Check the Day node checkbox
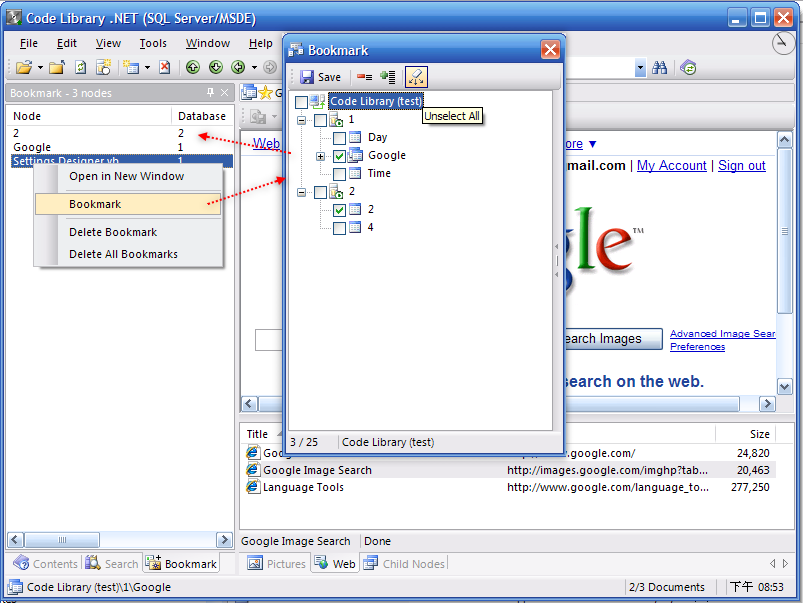Viewport: 803px width, 603px height. pyautogui.click(x=339, y=138)
